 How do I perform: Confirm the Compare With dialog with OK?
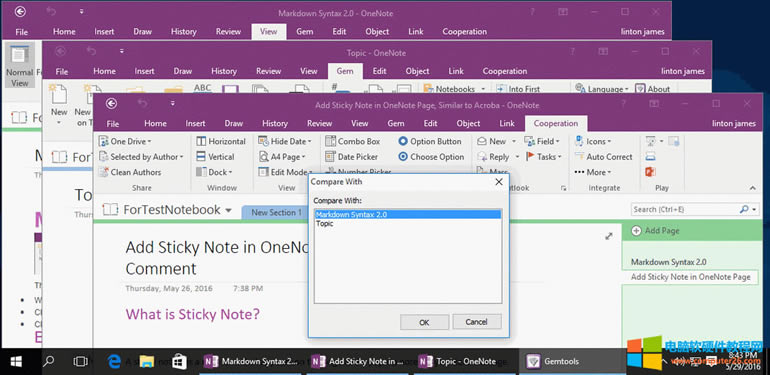pos(424,322)
